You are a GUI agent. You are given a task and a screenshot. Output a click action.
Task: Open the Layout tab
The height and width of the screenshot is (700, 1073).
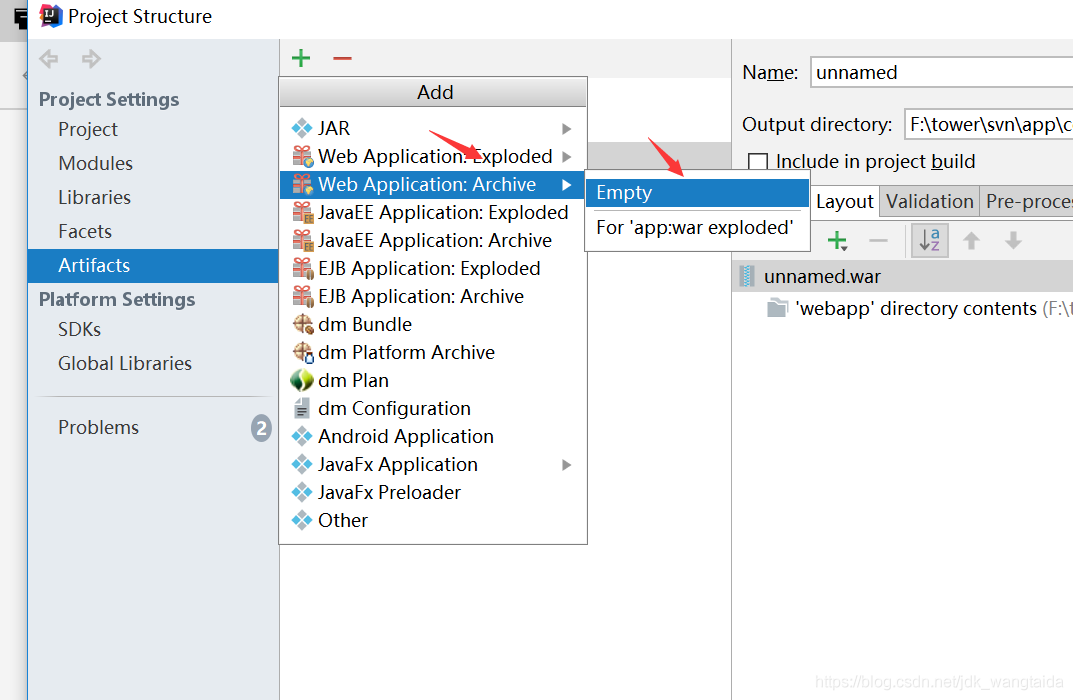844,201
